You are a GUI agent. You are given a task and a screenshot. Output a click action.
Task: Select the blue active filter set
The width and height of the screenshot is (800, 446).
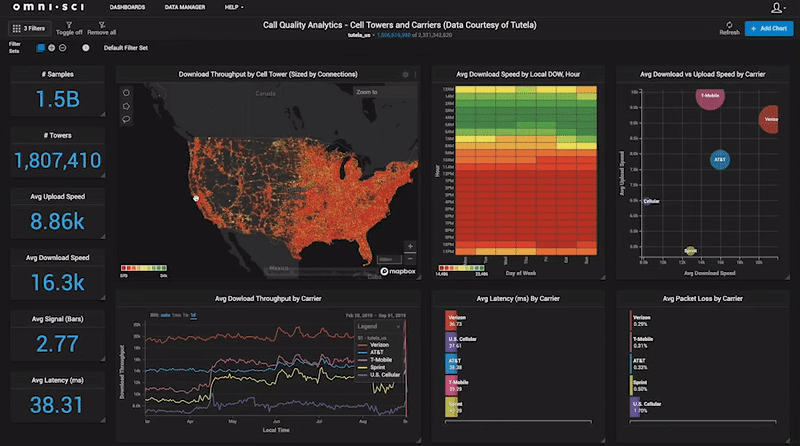click(x=40, y=48)
